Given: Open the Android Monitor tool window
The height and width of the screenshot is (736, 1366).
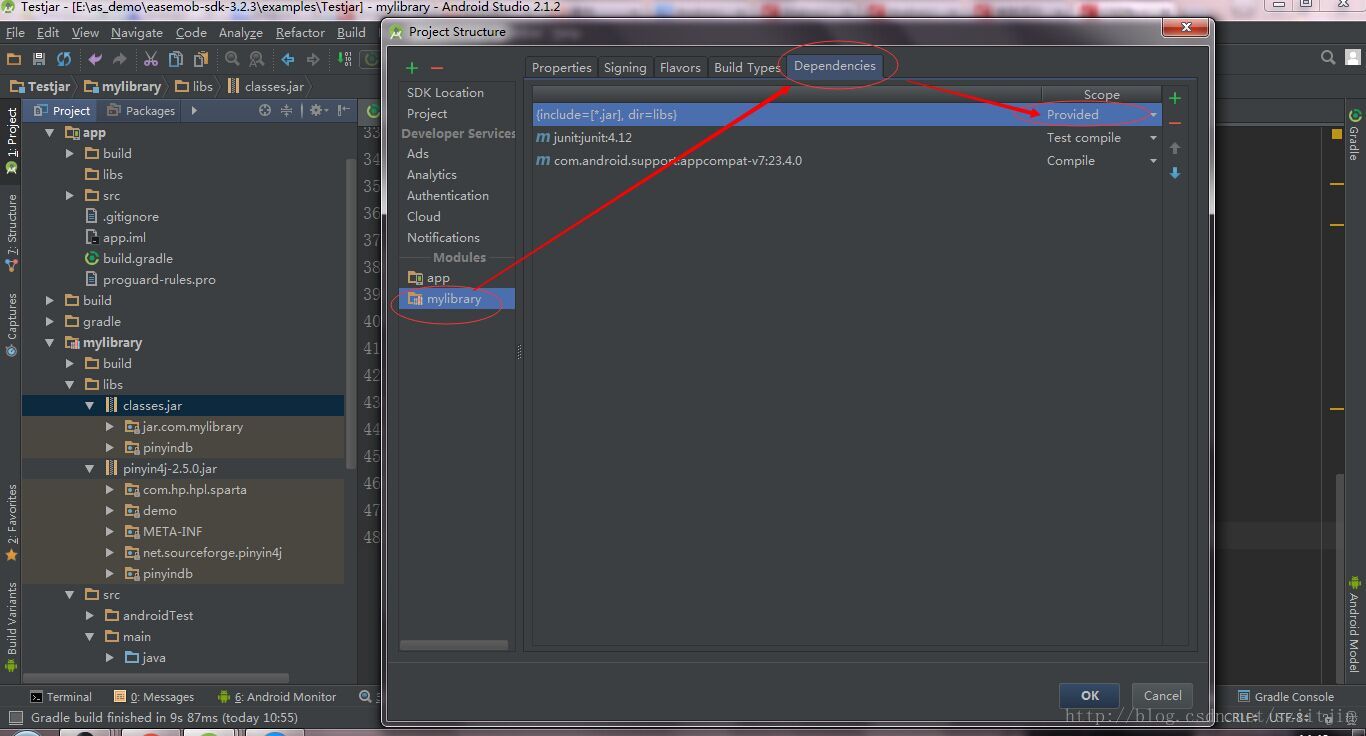Looking at the screenshot, I should (277, 697).
